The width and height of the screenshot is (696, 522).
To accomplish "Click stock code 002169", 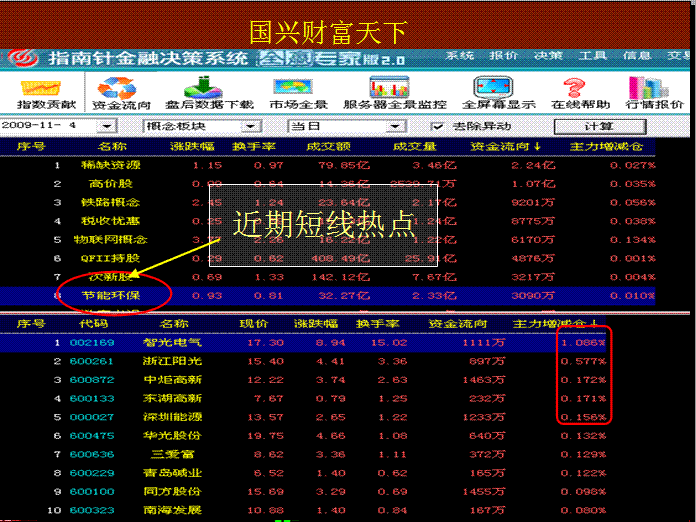I will pos(92,343).
